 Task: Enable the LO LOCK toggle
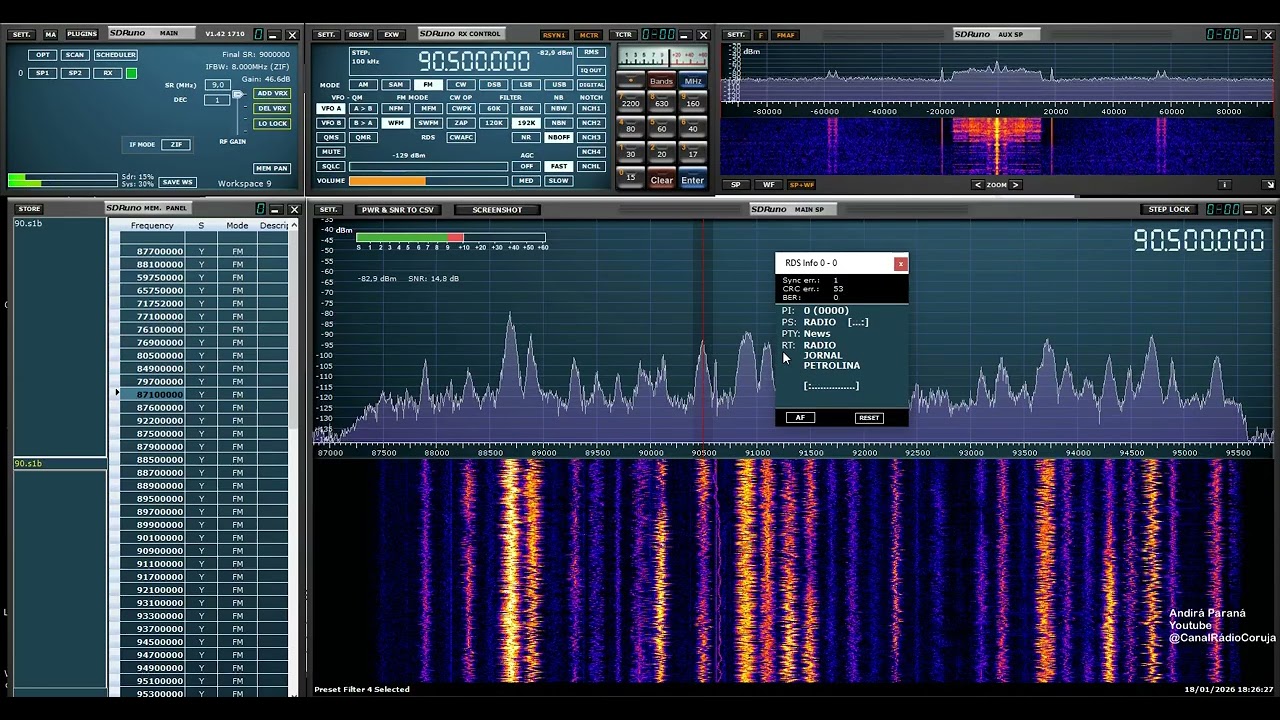[x=272, y=123]
